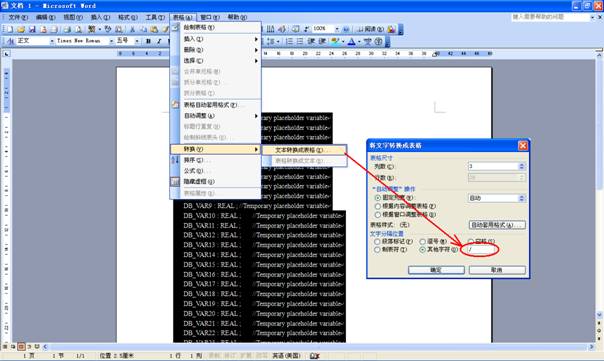Click the Cut scissors toolbar icon
This screenshot has width=604, height=361.
[x=132, y=29]
